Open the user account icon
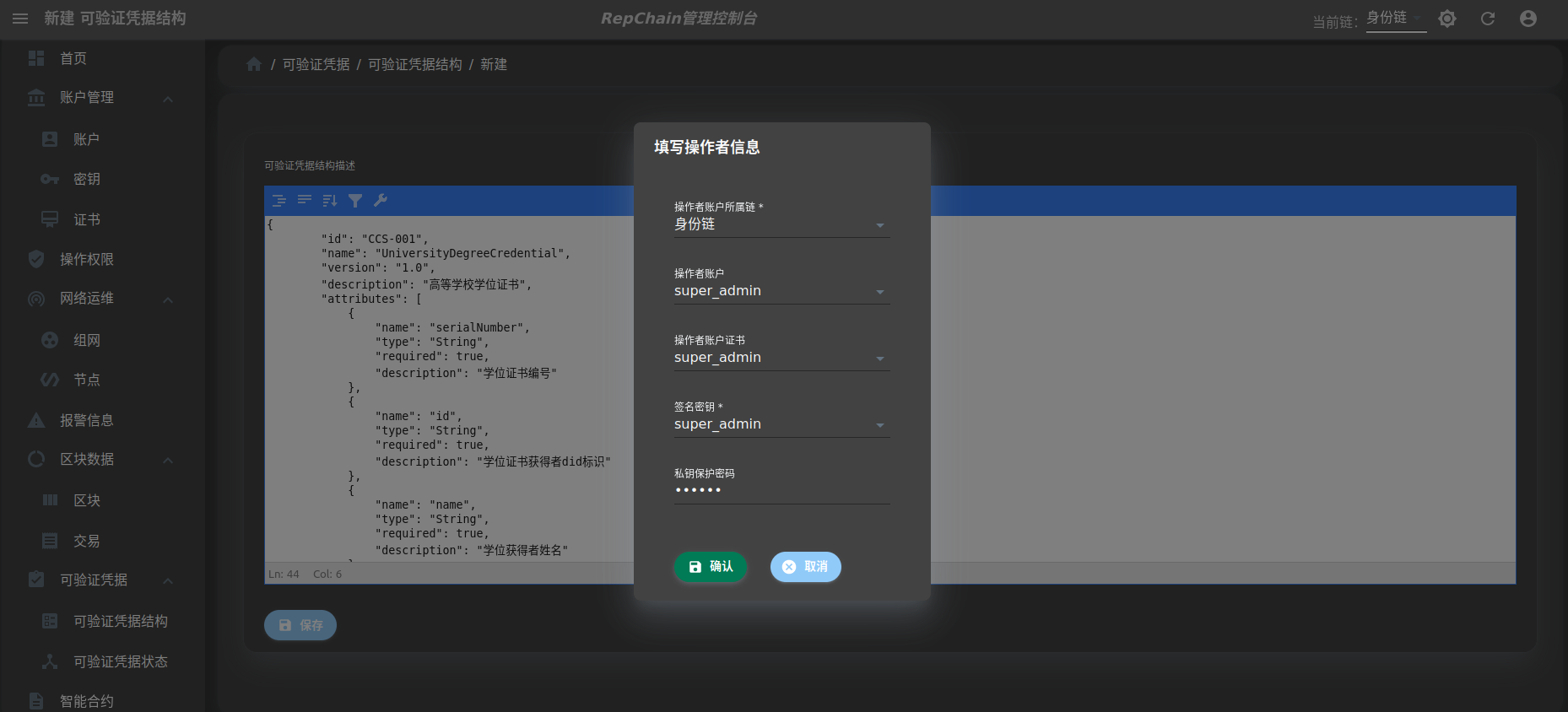 click(1528, 19)
